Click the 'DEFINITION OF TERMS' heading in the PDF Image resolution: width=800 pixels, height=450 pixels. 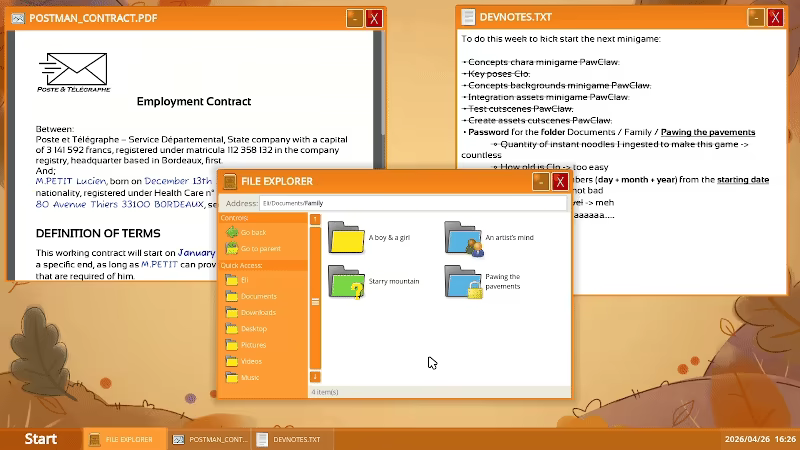(x=98, y=233)
